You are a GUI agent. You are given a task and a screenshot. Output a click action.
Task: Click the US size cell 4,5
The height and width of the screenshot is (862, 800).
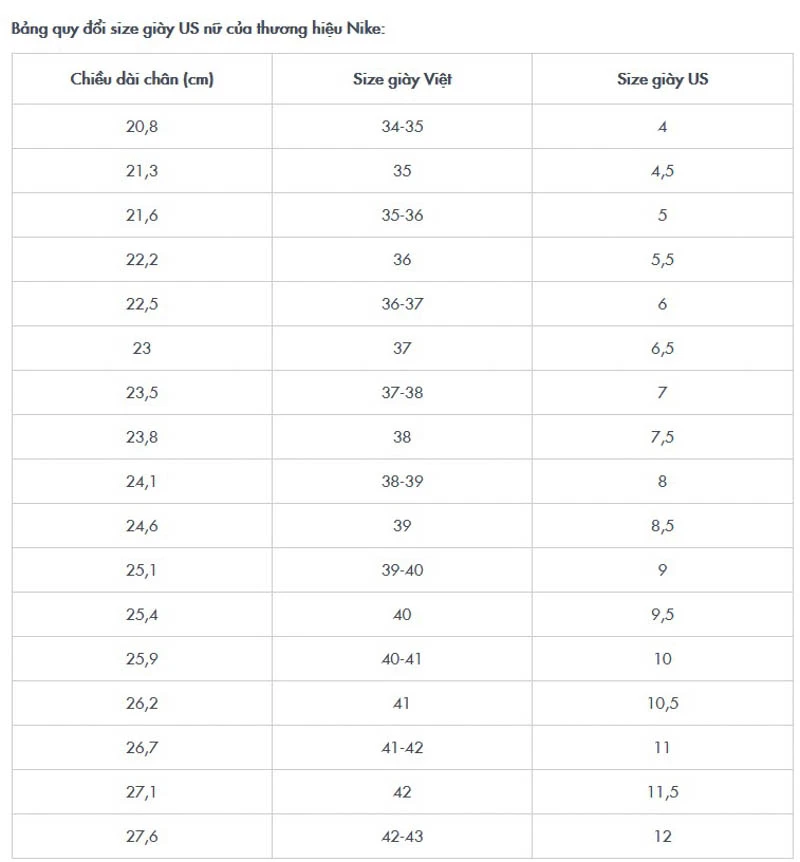click(x=662, y=171)
